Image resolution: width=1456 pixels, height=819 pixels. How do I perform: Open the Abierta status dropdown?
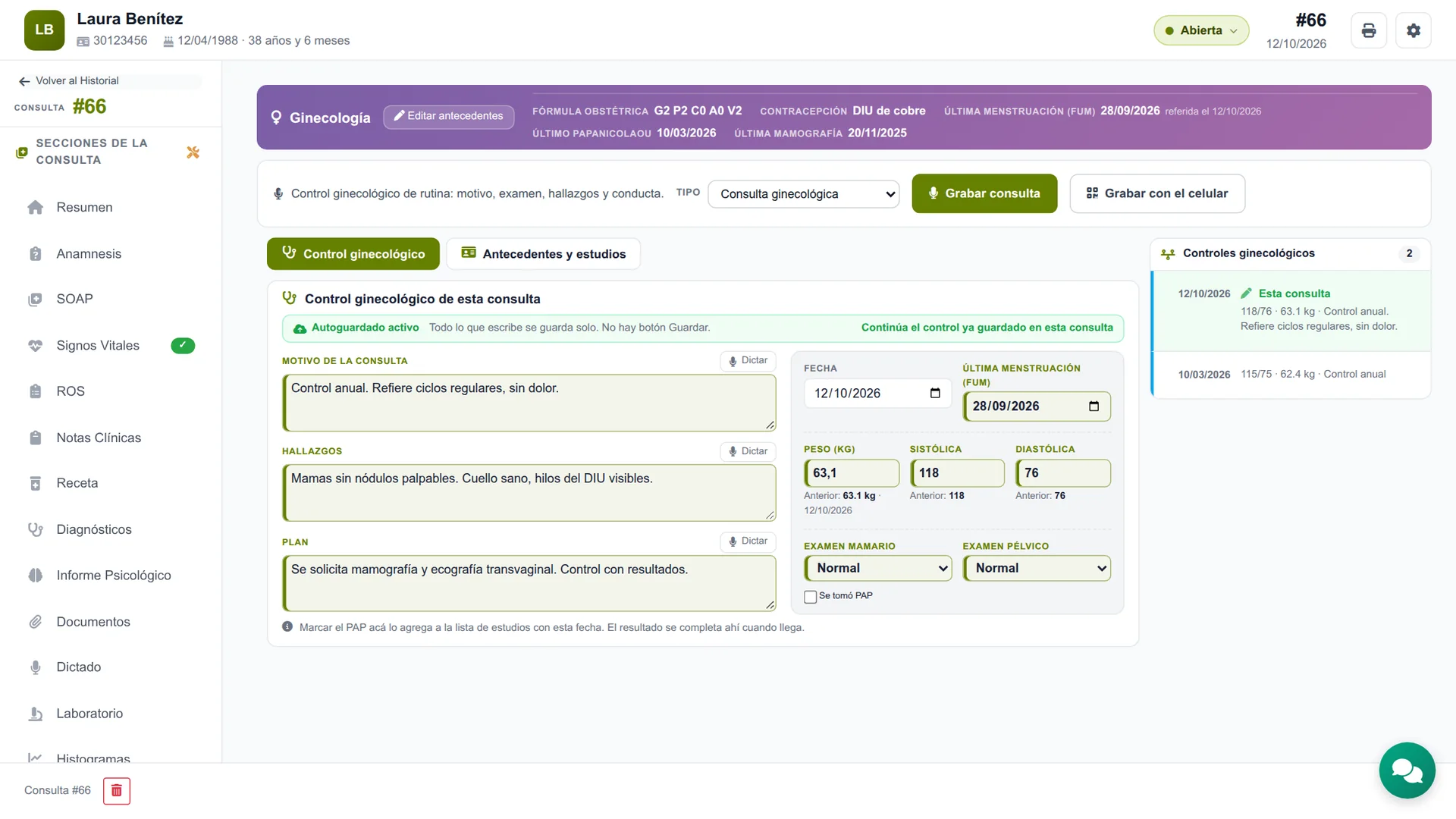pyautogui.click(x=1201, y=30)
